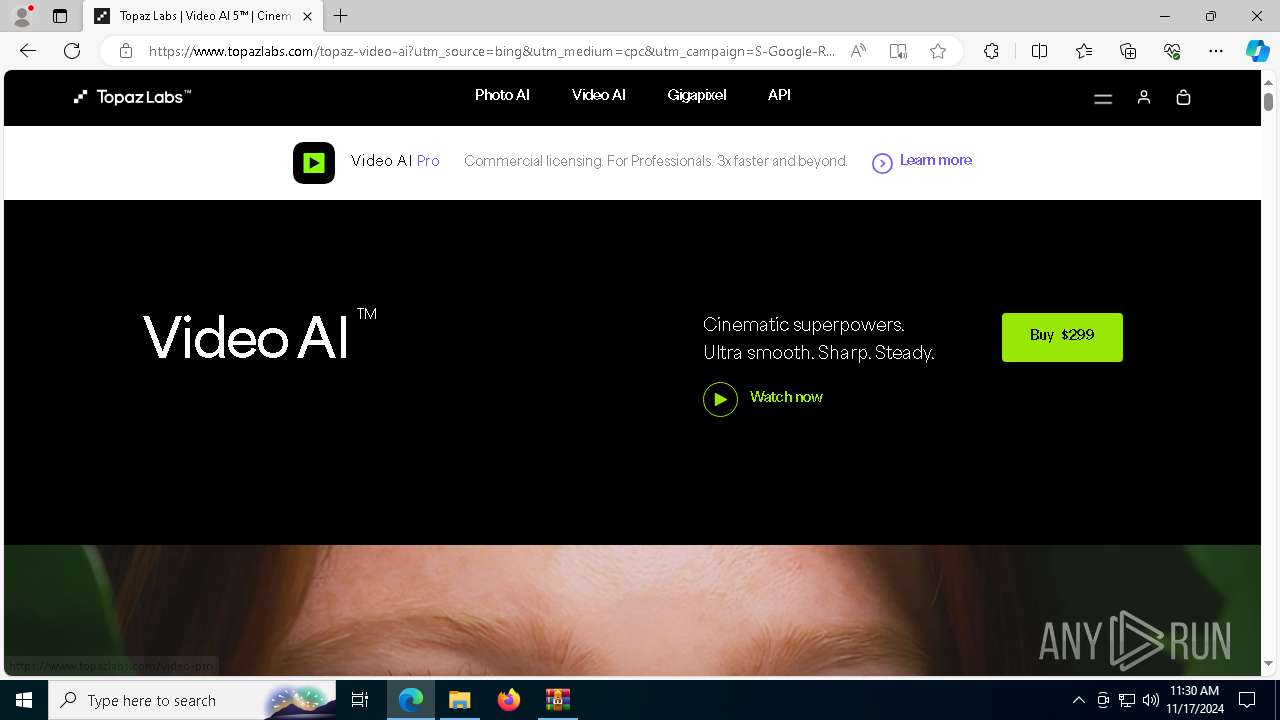
Task: Play the Watch now video button
Action: (720, 399)
